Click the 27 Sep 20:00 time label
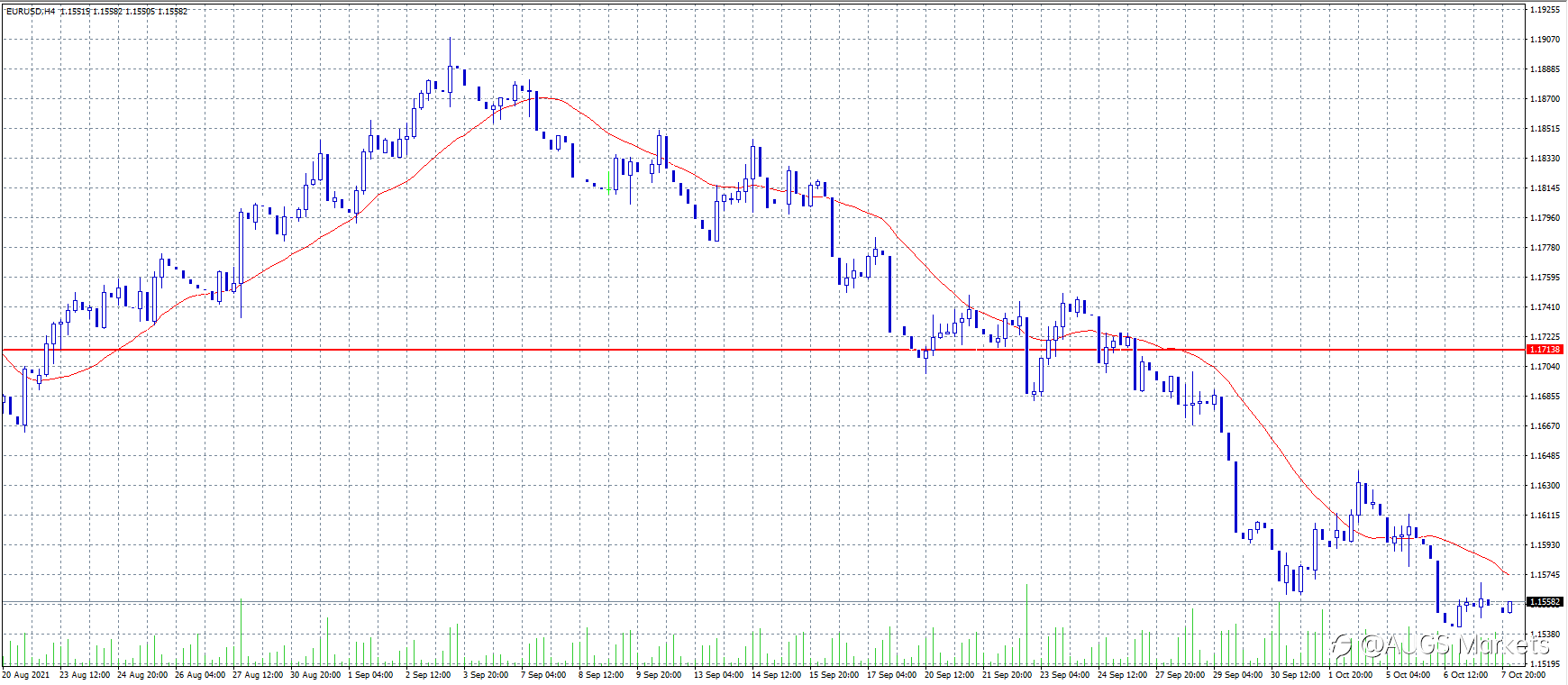The image size is (1568, 685). [1181, 675]
